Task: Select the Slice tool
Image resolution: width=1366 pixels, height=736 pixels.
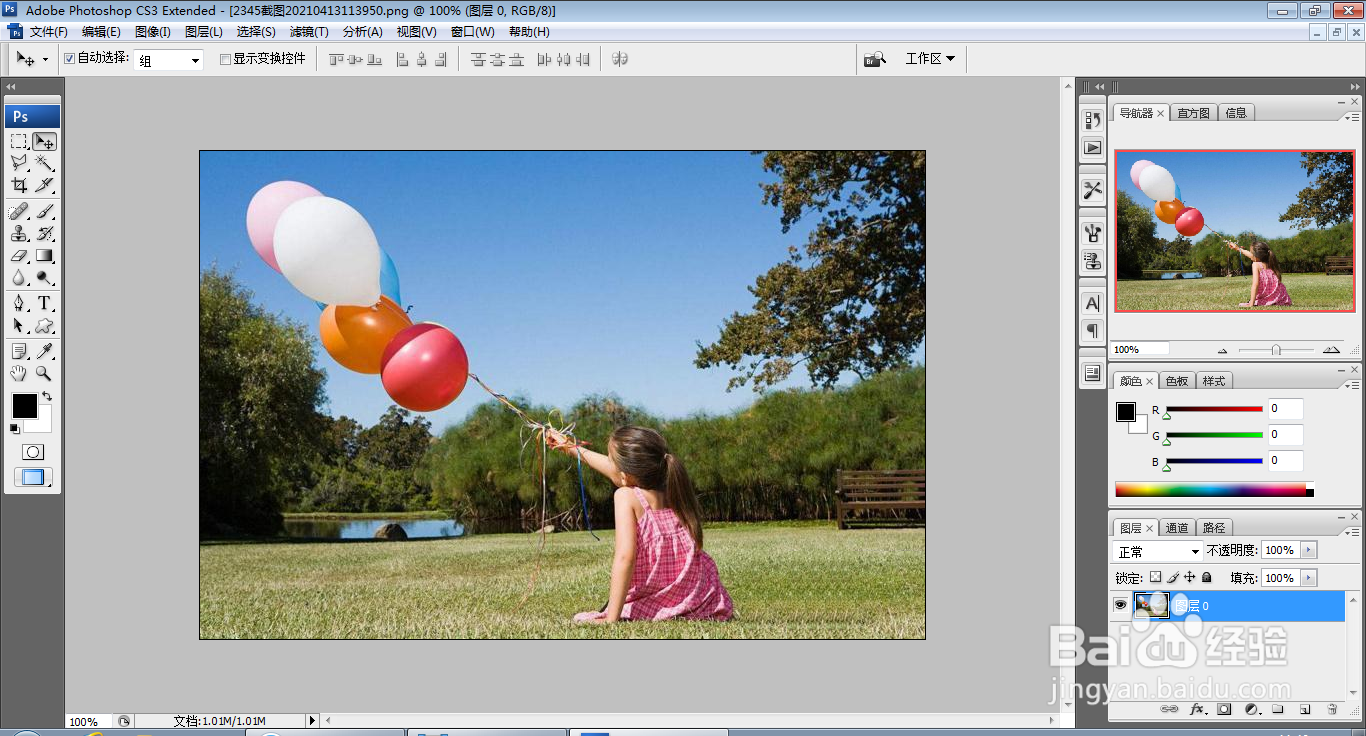Action: 44,185
